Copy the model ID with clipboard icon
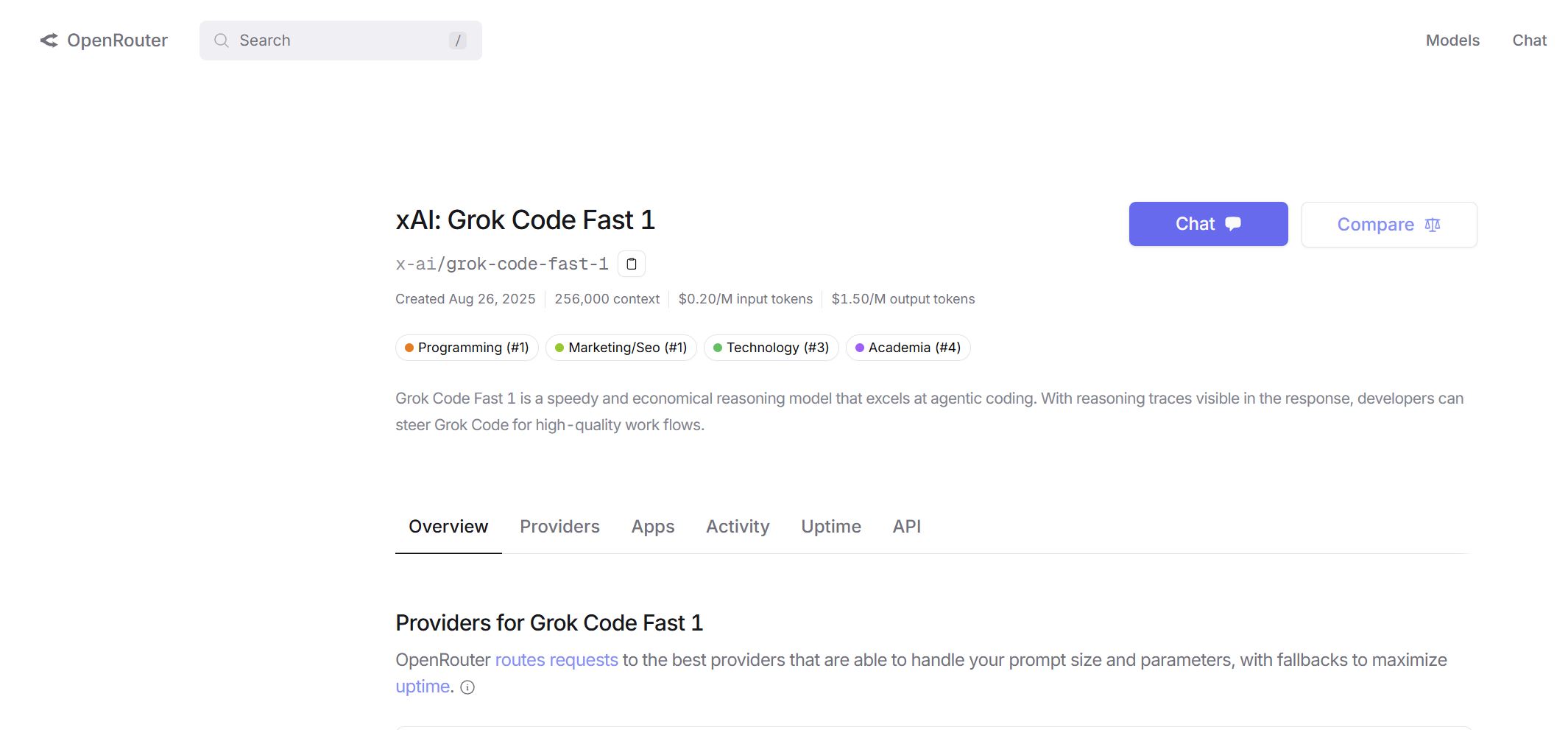This screenshot has height=730, width=1568. pyautogui.click(x=631, y=264)
